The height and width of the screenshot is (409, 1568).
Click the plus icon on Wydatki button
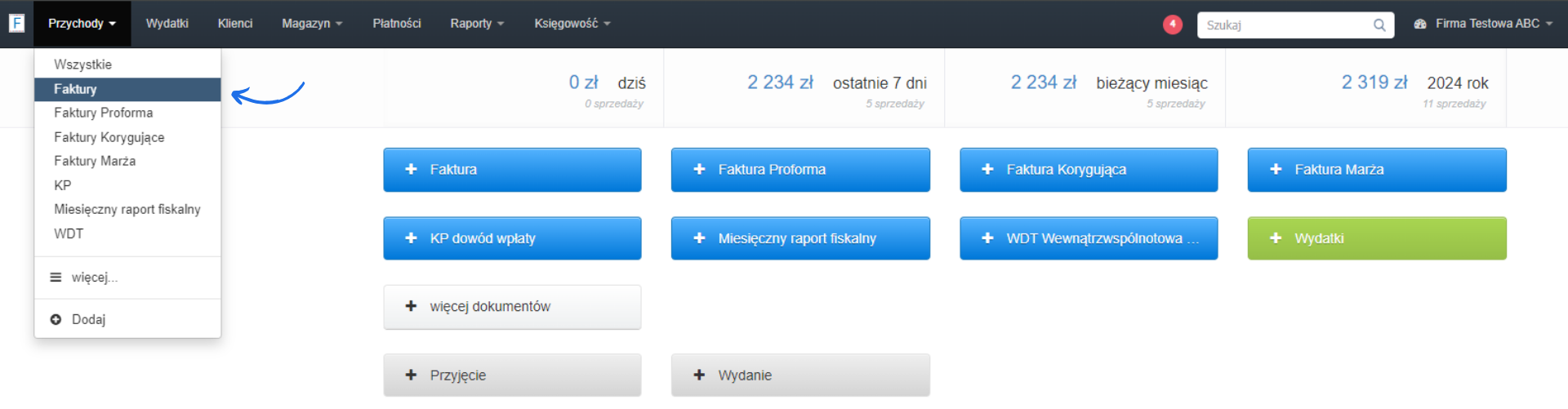tap(1275, 238)
